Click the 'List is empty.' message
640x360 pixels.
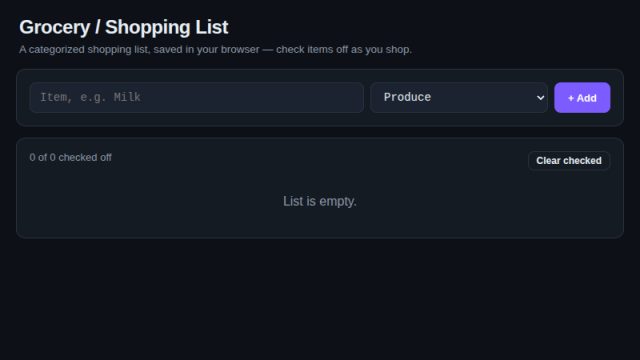320,201
